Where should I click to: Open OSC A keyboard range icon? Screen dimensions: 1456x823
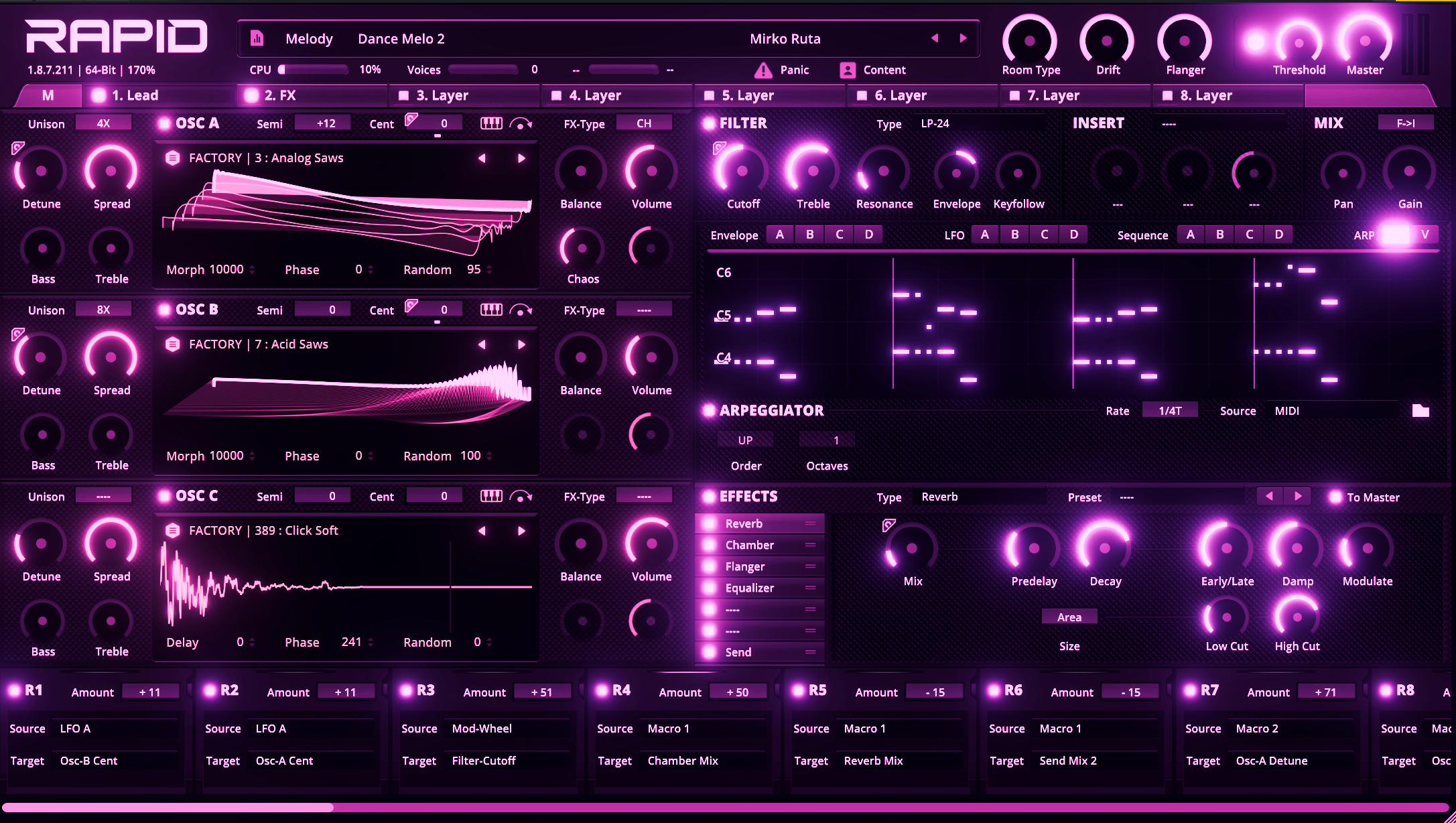[x=491, y=123]
